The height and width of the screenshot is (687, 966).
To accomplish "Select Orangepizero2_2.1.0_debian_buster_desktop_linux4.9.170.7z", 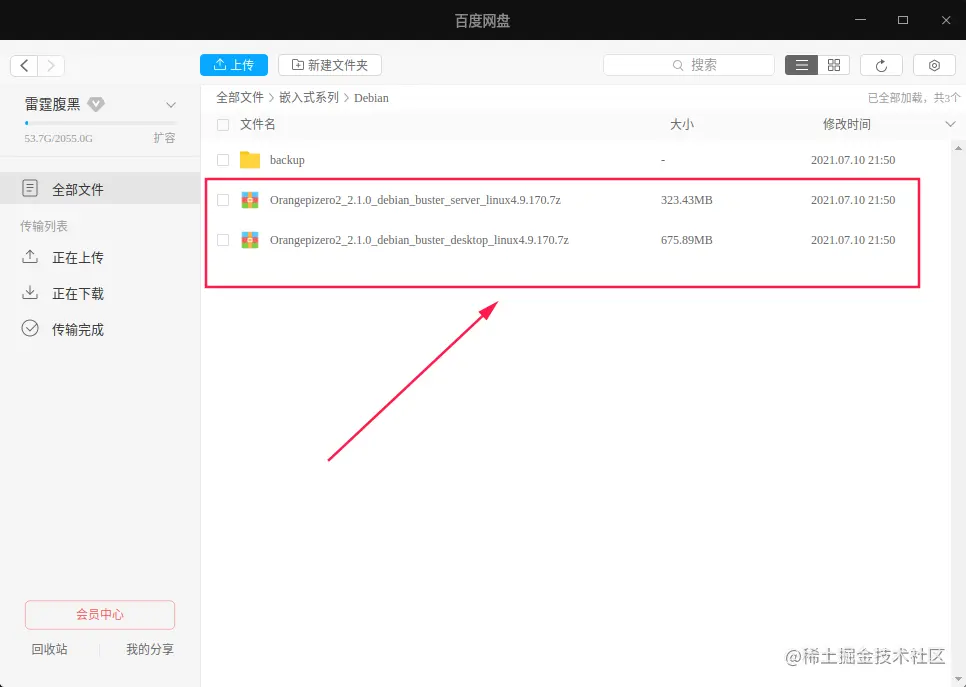I will [x=419, y=240].
